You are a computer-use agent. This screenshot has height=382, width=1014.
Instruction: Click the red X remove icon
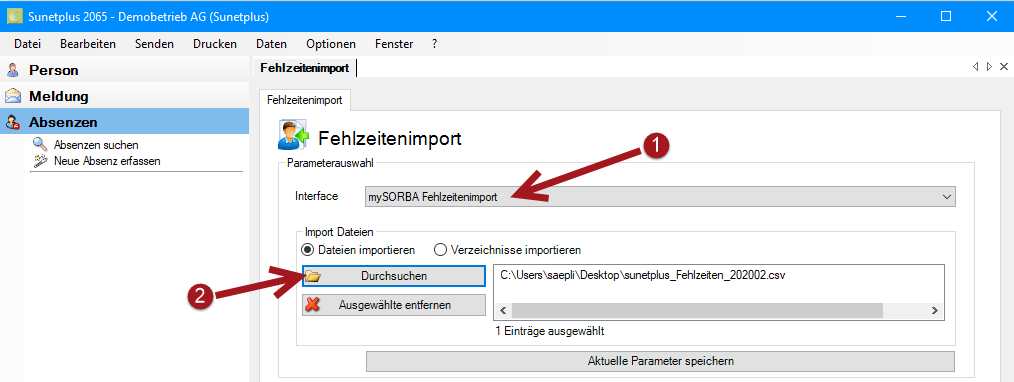313,304
